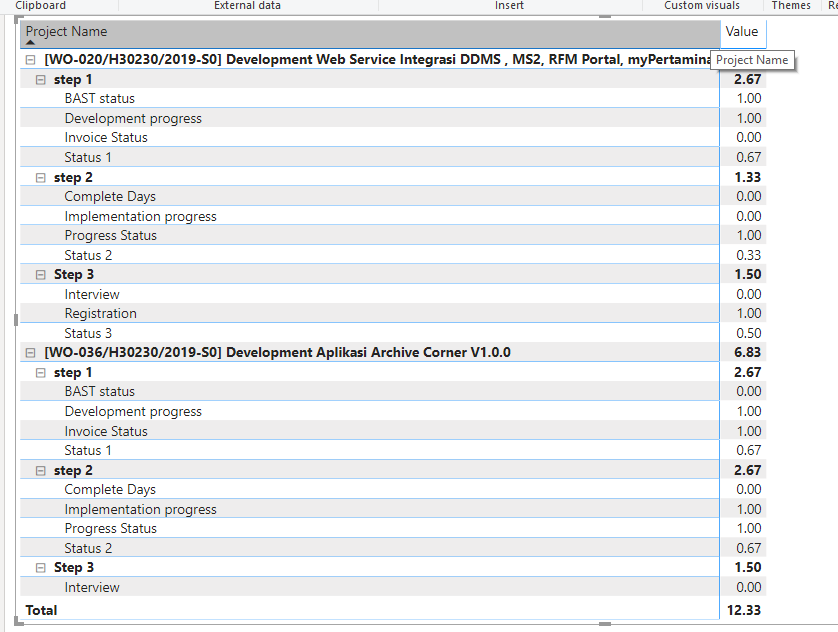Screen dimensions: 838x632
Task: Click the Value column header
Action: (x=741, y=31)
